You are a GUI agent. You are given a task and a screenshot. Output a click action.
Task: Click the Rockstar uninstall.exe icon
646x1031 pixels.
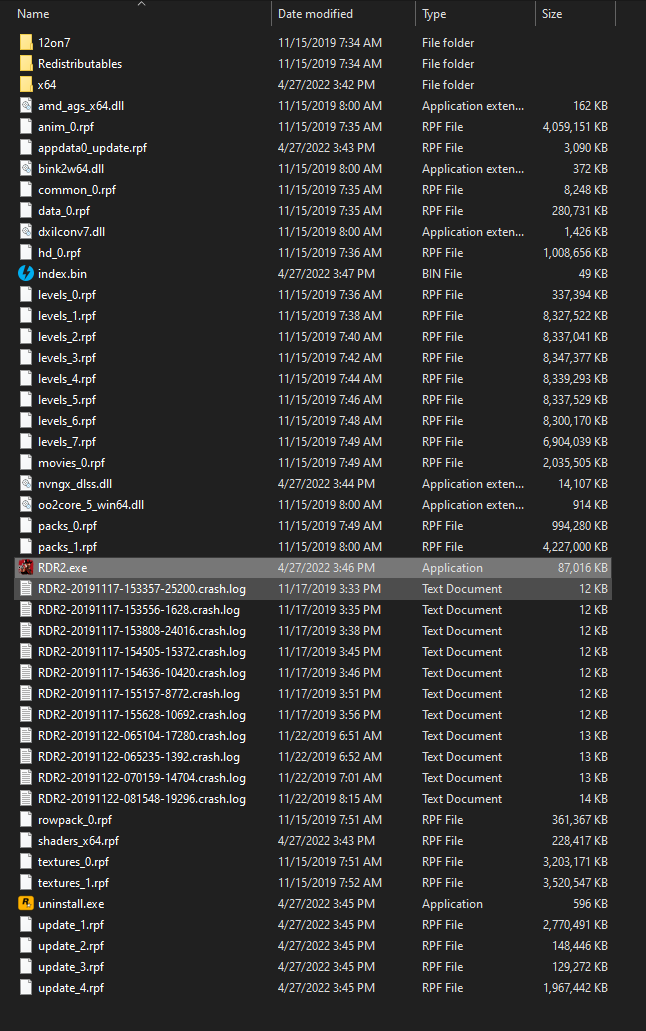26,903
